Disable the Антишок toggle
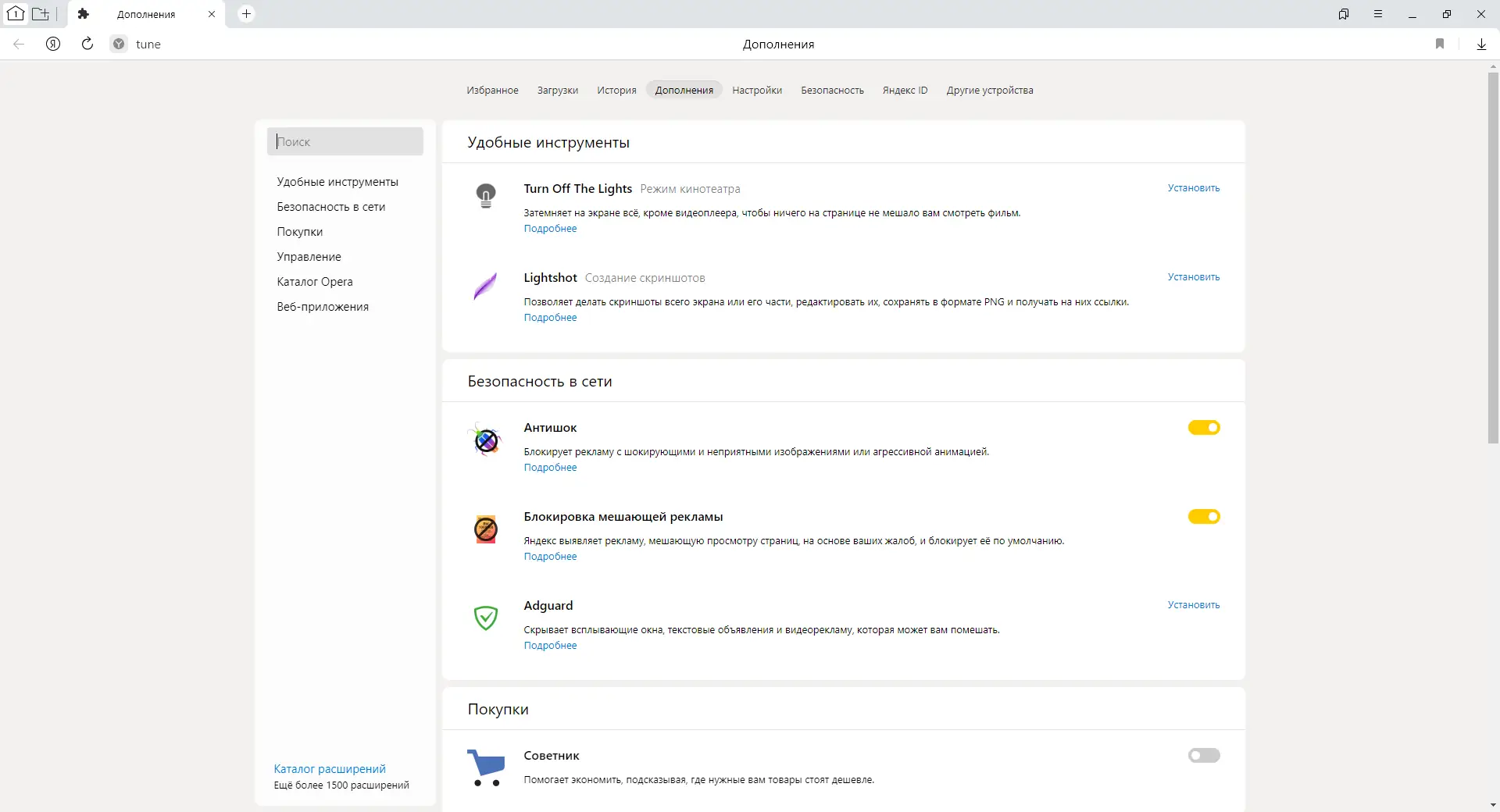The width and height of the screenshot is (1500, 812). click(1204, 428)
